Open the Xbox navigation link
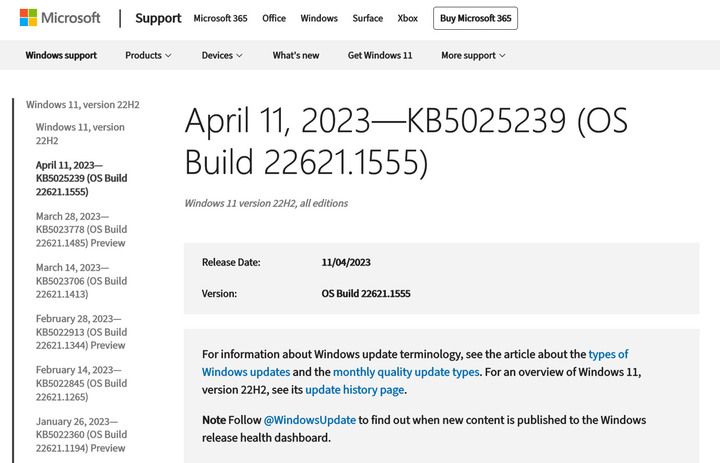 click(x=408, y=18)
